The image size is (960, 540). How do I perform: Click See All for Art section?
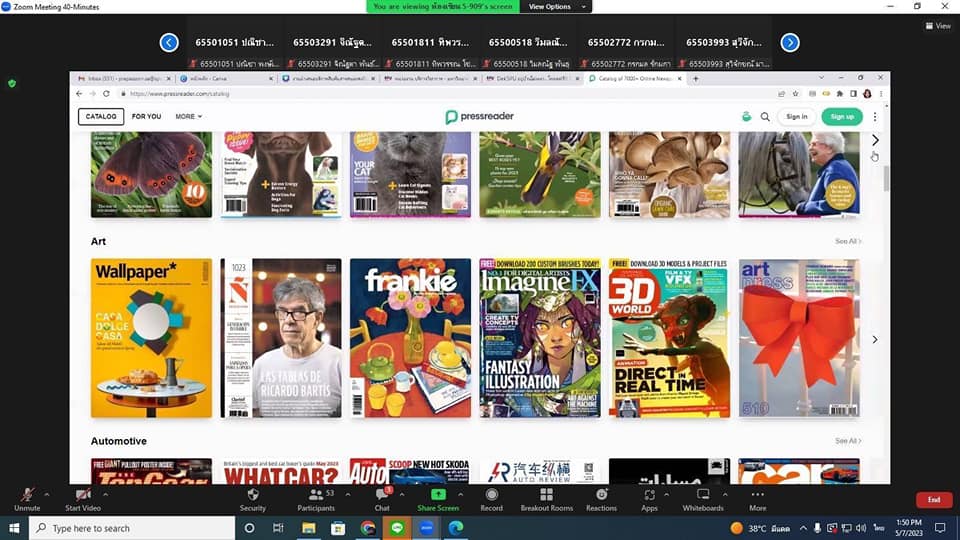tap(848, 241)
